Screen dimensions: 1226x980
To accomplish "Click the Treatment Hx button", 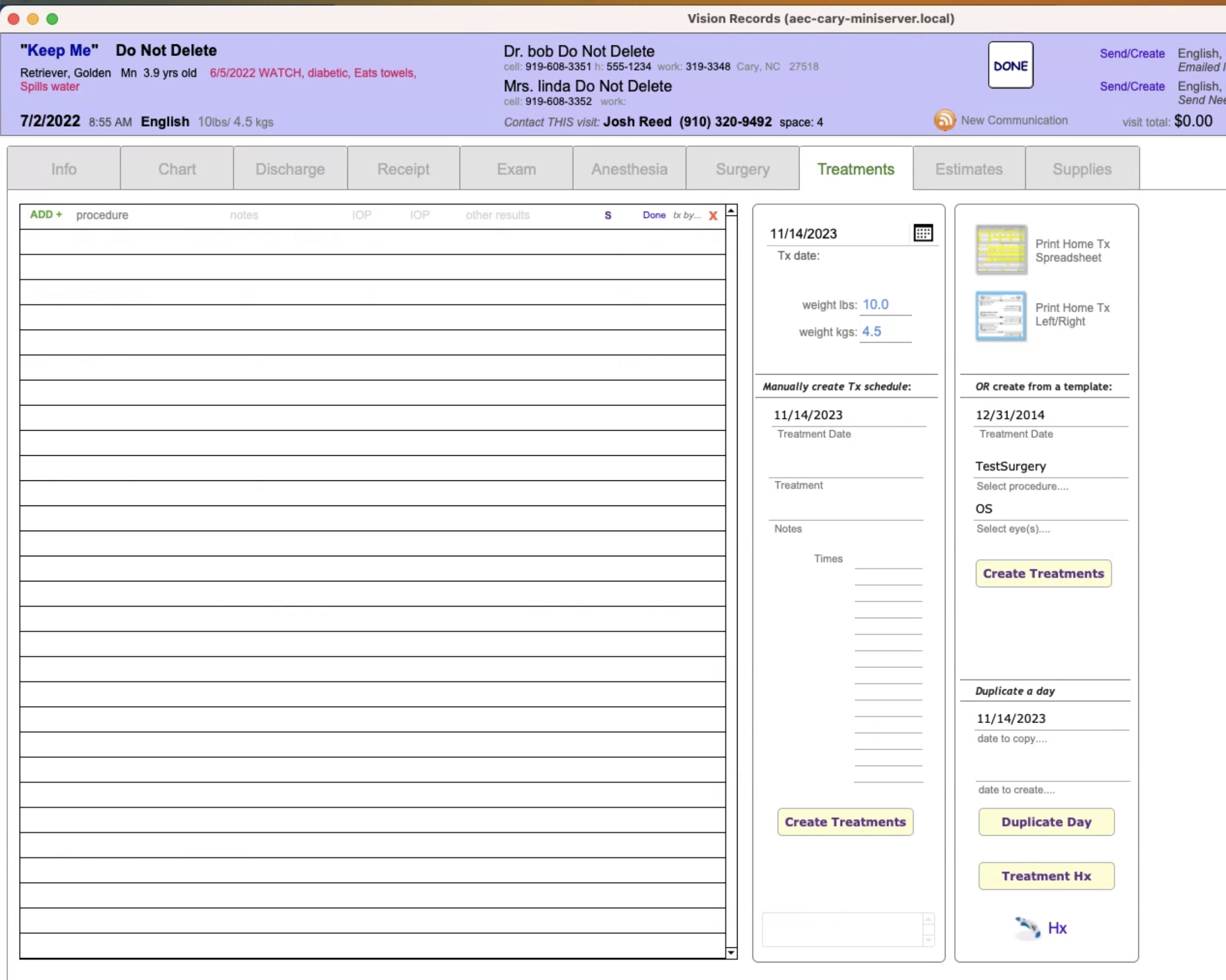I will pos(1046,876).
